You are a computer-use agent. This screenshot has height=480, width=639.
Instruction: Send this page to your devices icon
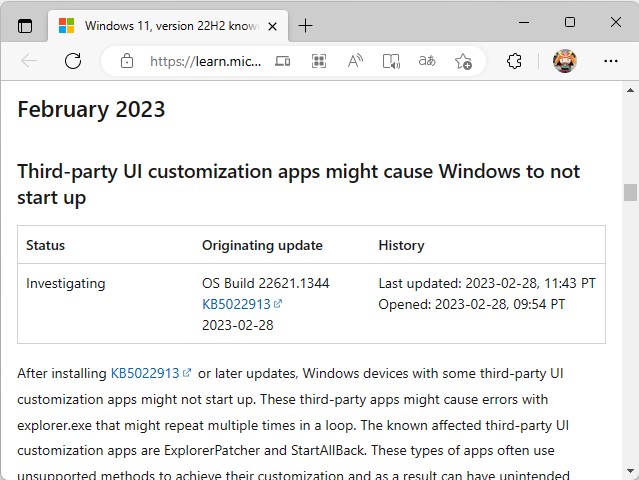282,61
